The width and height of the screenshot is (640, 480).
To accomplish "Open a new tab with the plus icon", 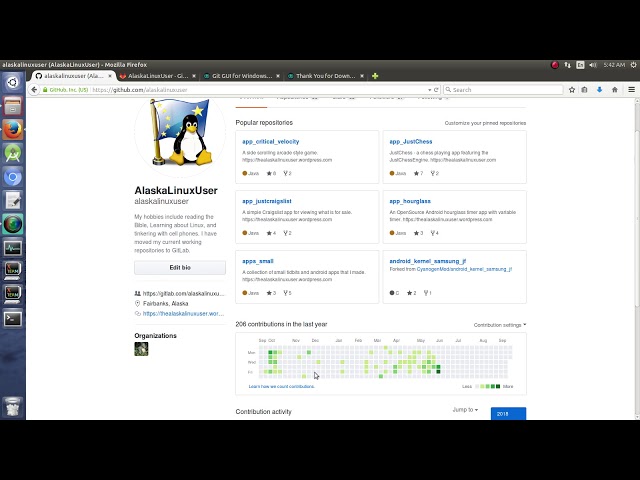I will (375, 76).
